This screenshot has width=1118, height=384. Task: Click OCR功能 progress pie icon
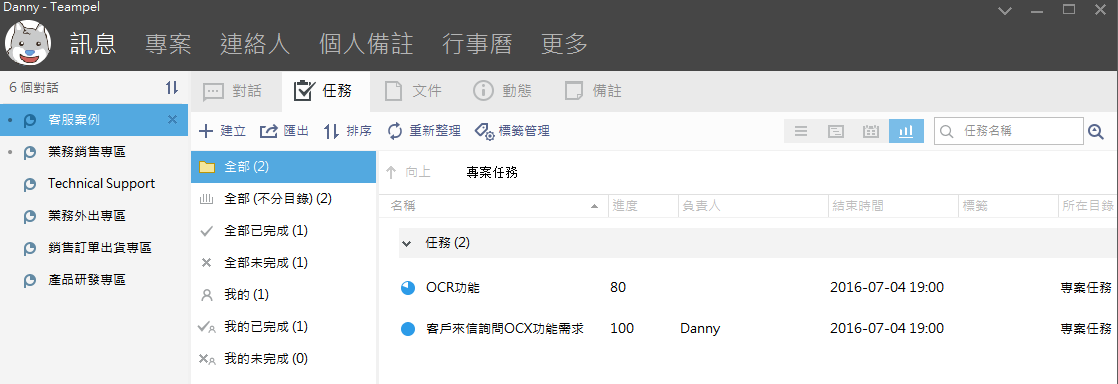408,288
